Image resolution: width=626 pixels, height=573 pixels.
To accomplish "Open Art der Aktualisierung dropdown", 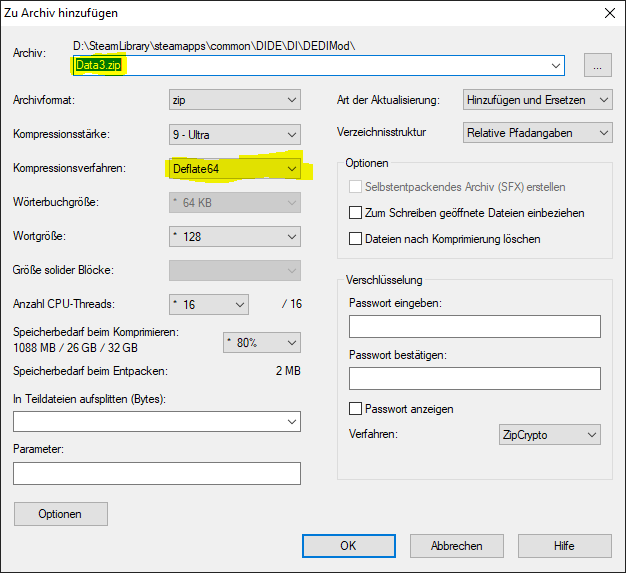I will tap(537, 99).
